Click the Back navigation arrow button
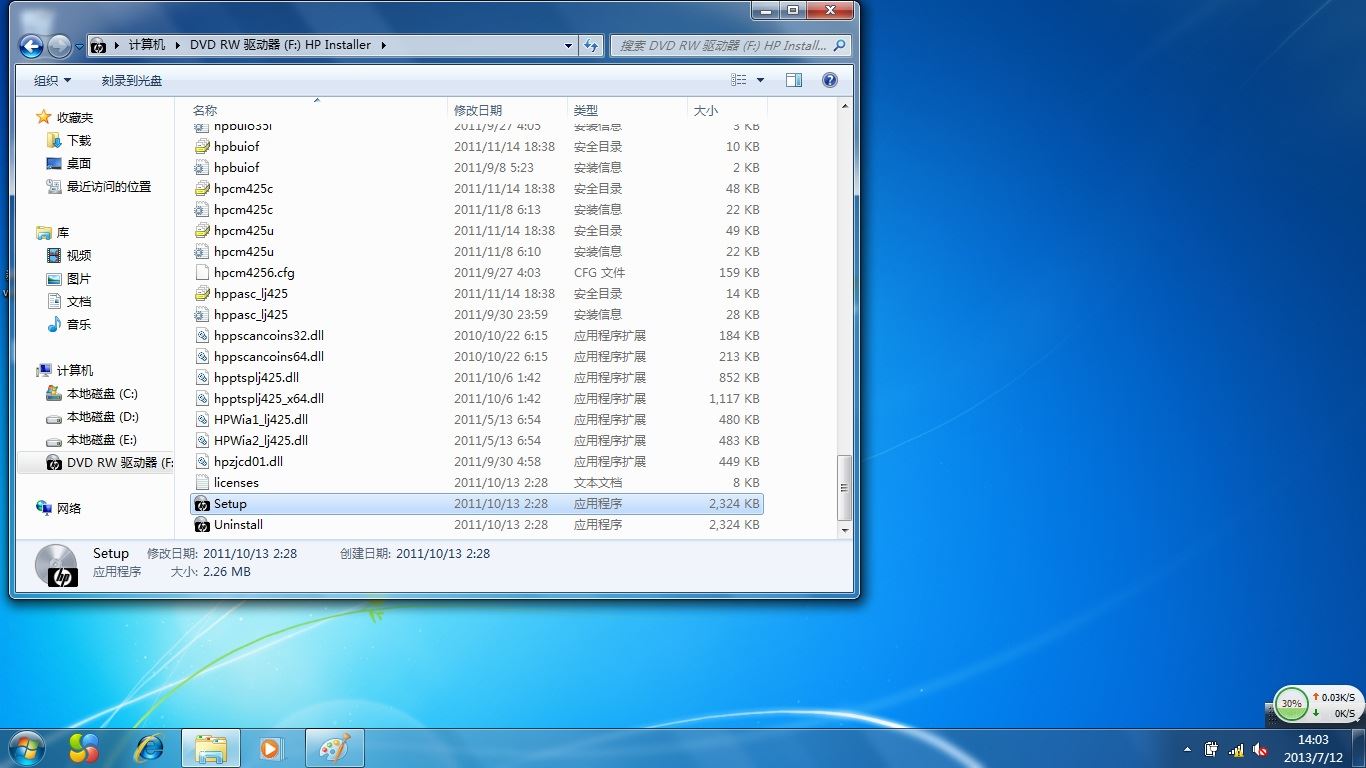Image resolution: width=1366 pixels, height=768 pixels. tap(31, 45)
